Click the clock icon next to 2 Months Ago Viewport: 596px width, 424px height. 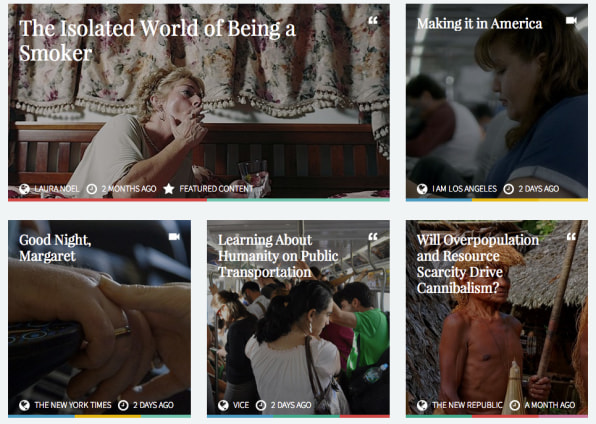[92, 189]
